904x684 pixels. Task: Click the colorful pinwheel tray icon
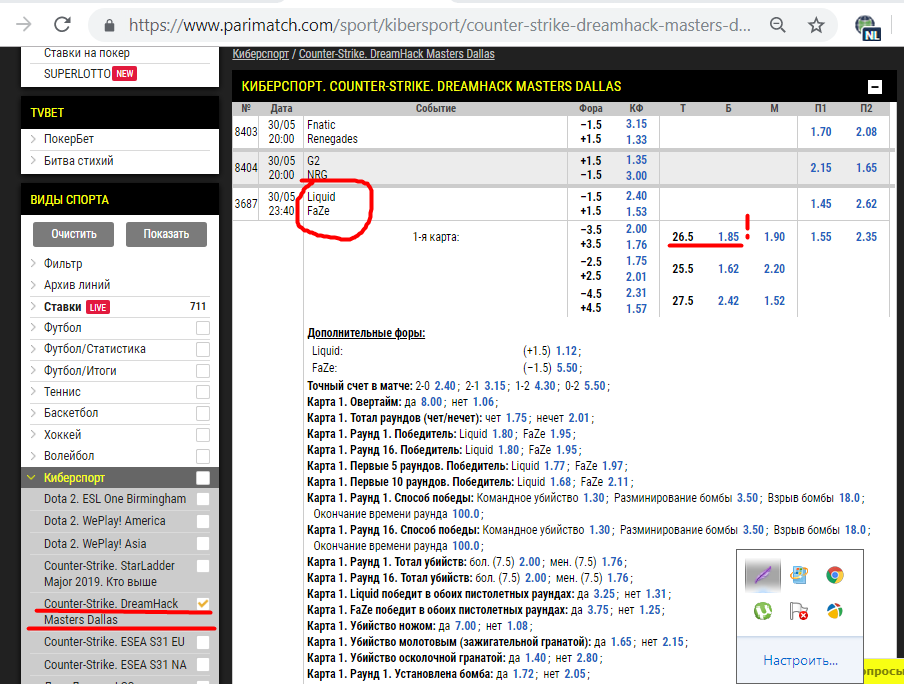coord(834,611)
